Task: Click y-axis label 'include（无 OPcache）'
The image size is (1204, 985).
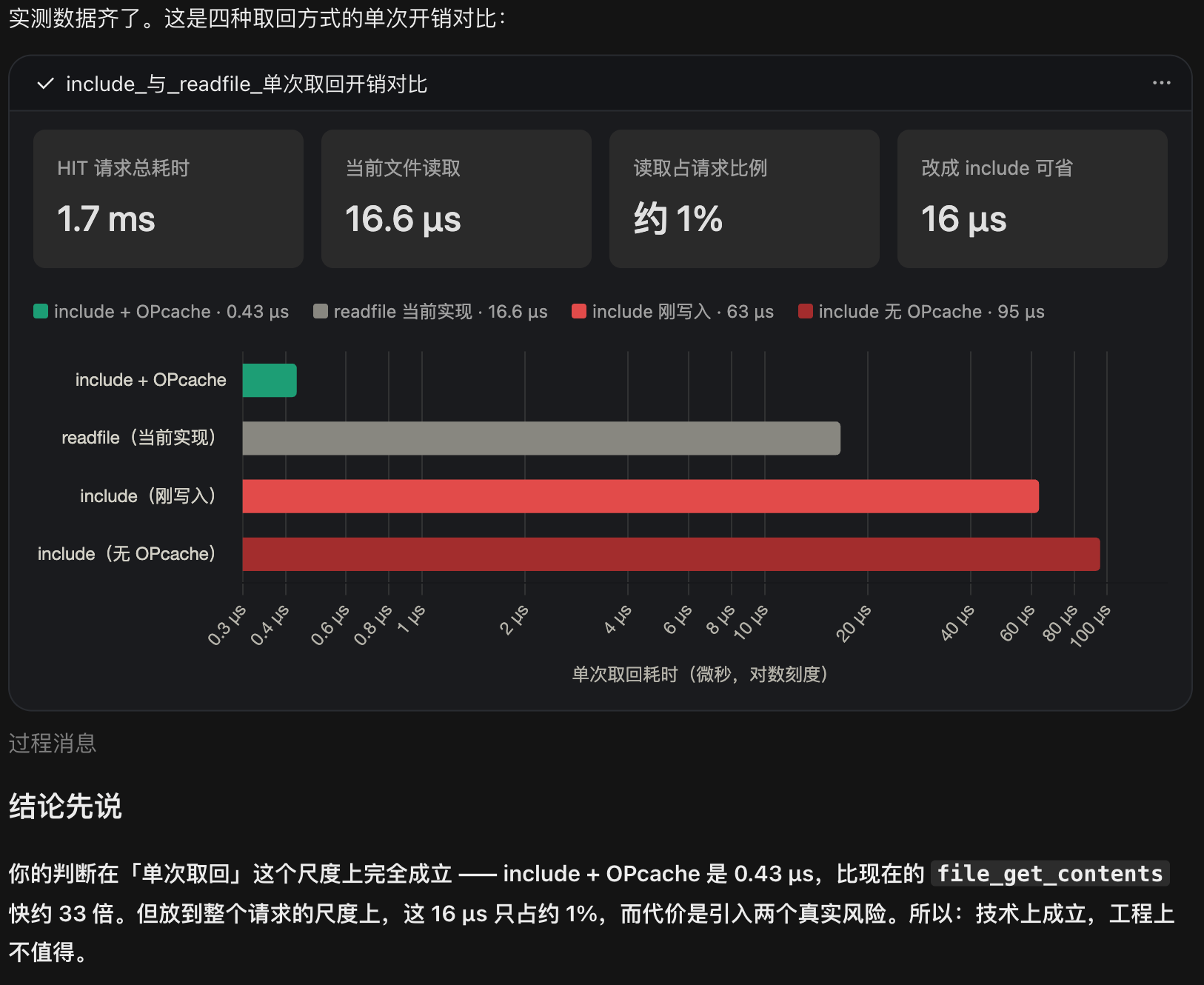Action: pyautogui.click(x=127, y=554)
